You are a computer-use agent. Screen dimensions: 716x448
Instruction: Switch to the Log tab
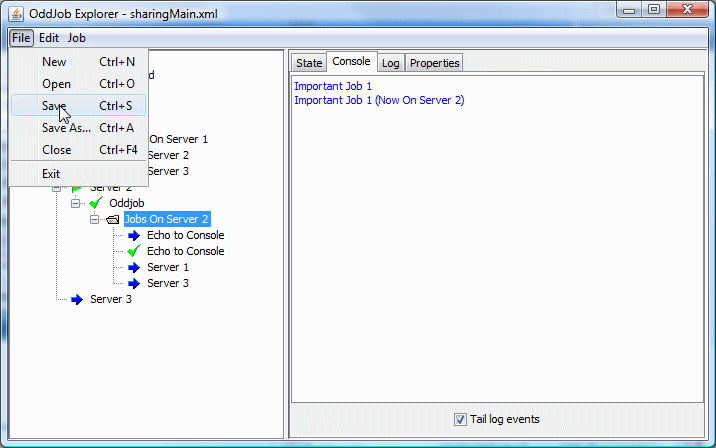pos(390,63)
